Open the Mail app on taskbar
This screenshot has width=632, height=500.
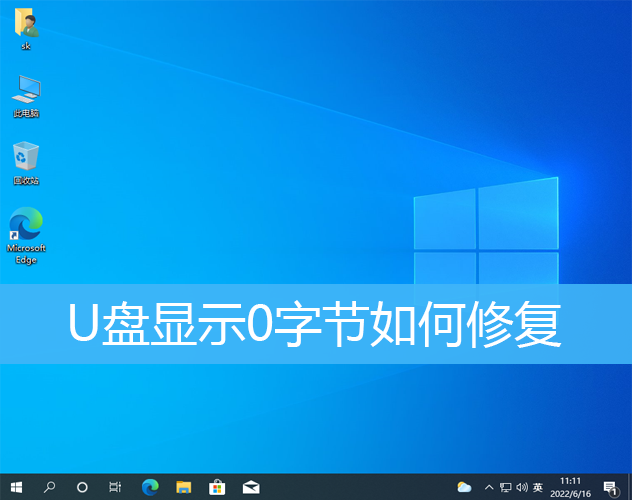[x=251, y=487]
